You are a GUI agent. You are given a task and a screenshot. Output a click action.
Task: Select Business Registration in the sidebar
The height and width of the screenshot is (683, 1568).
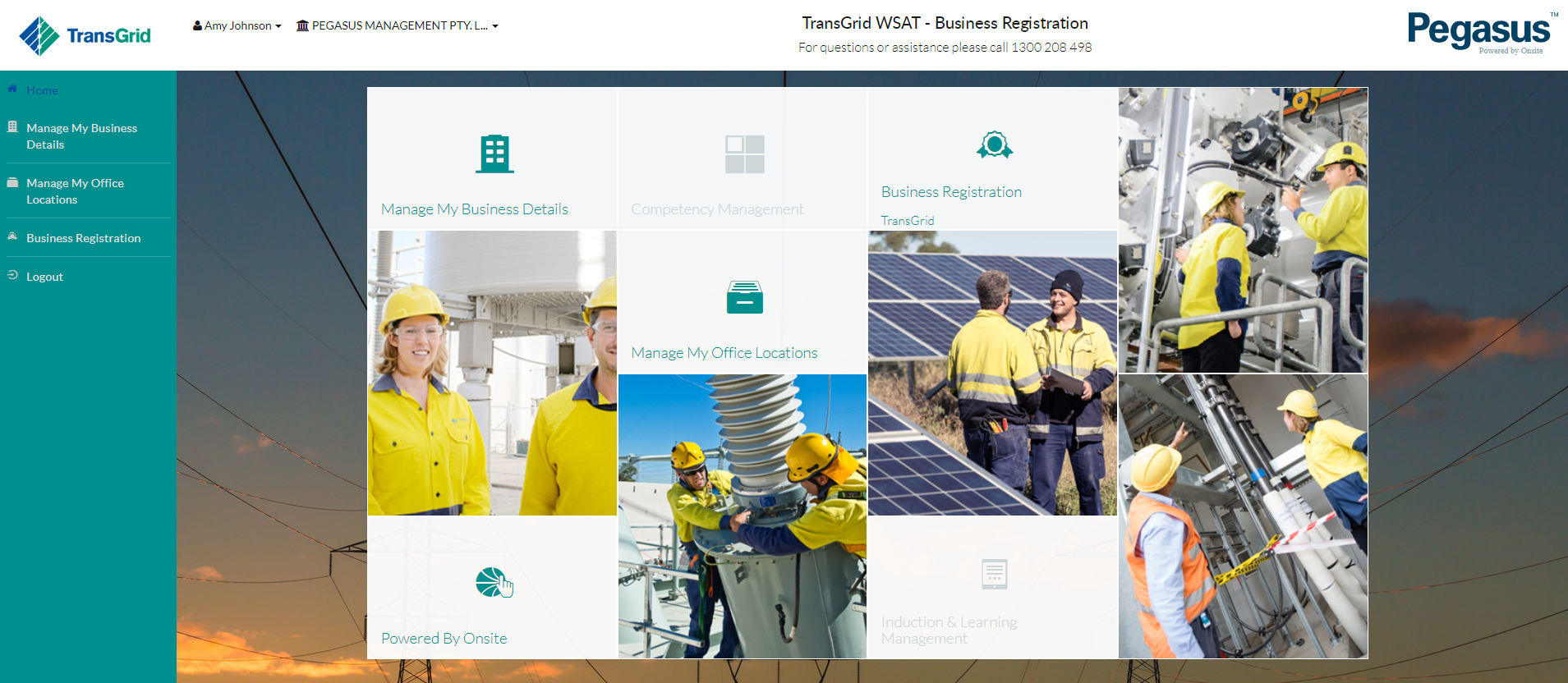(x=83, y=238)
